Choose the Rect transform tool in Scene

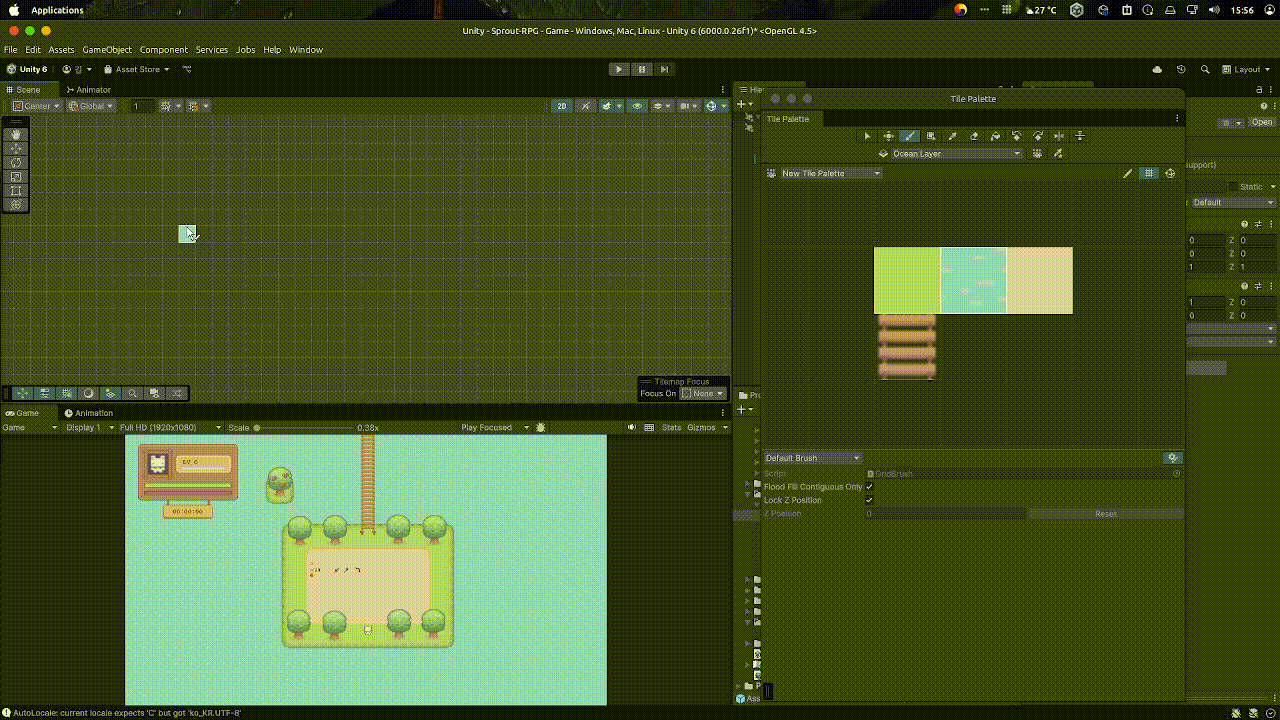pos(16,191)
